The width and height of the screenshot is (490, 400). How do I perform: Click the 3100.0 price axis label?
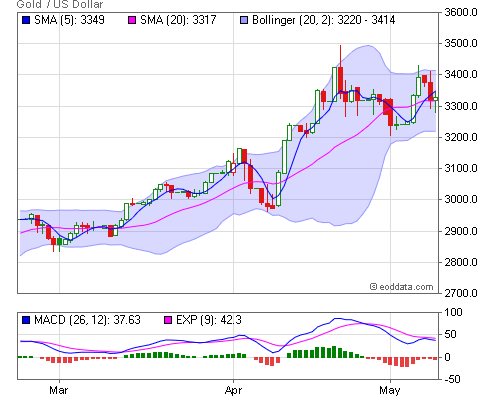461,168
